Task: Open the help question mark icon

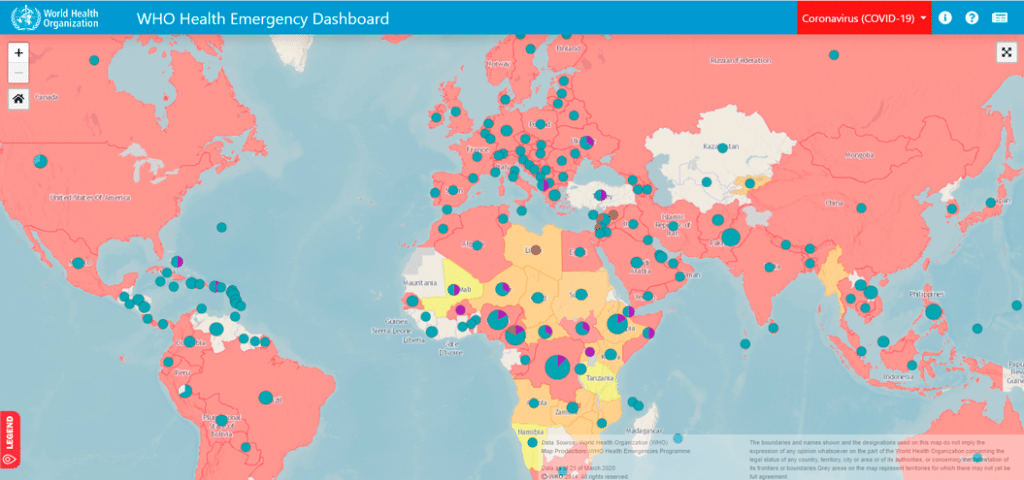Action: click(972, 18)
